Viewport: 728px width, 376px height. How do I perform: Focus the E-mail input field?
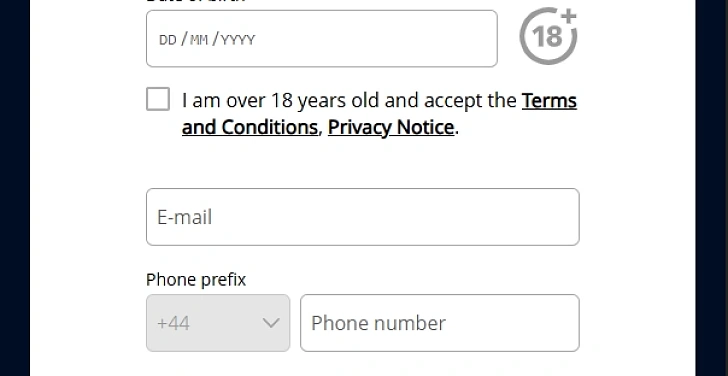point(363,217)
